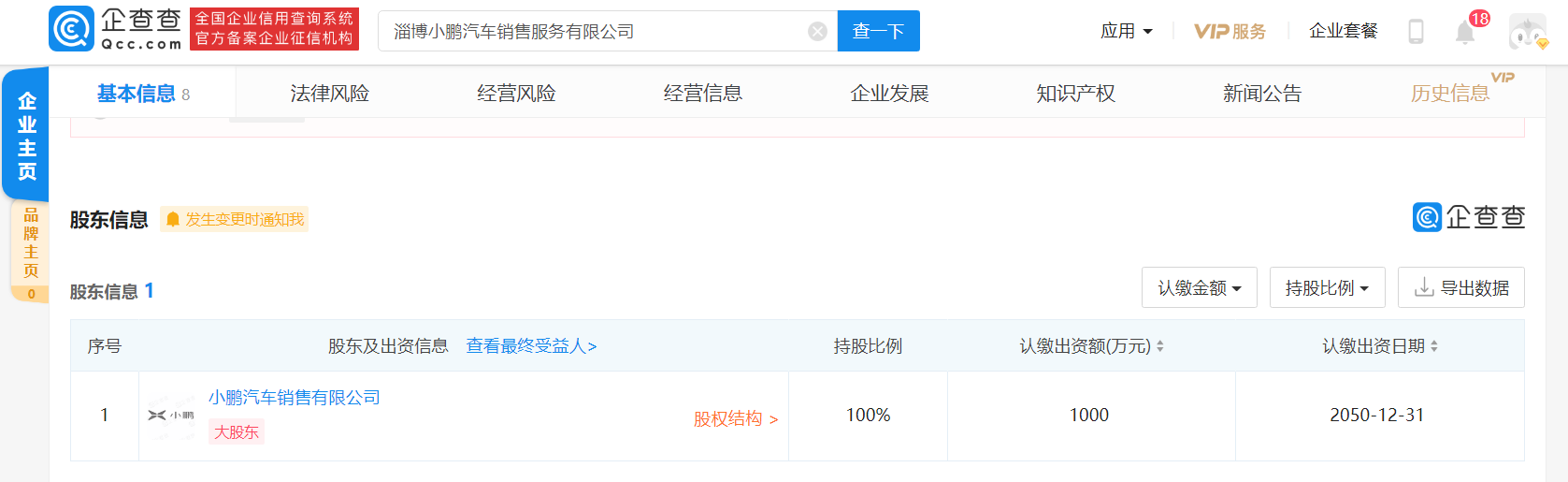Screen dimensions: 1568x482
Task: Open the user avatar profile
Action: pos(1528,32)
